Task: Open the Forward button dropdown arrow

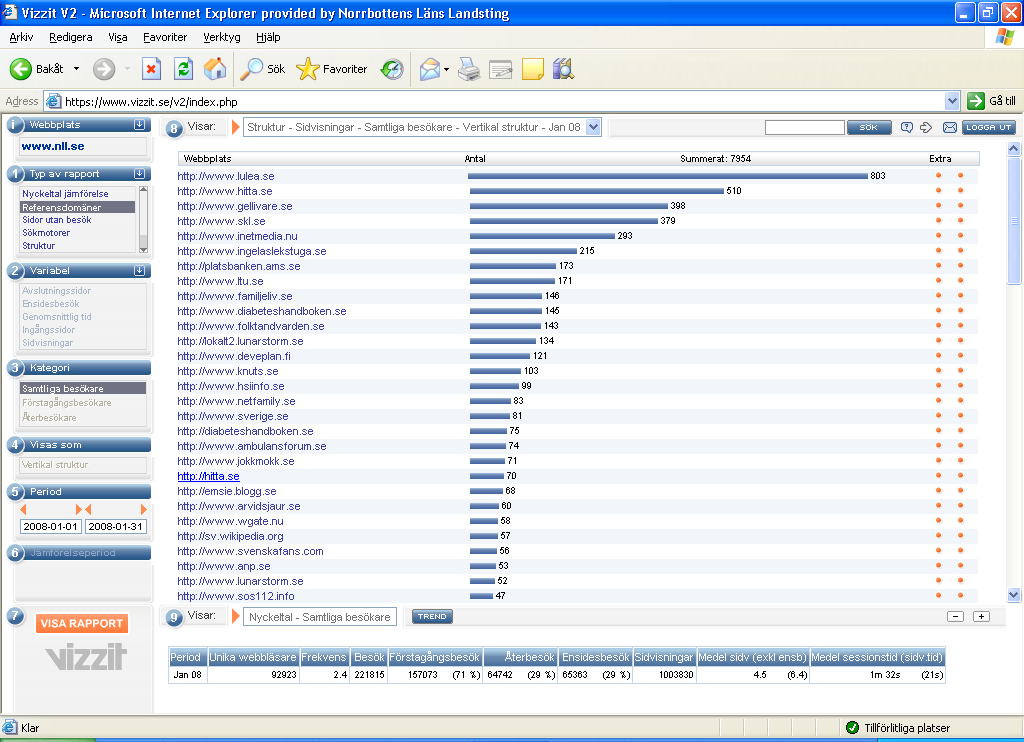Action: click(x=127, y=69)
